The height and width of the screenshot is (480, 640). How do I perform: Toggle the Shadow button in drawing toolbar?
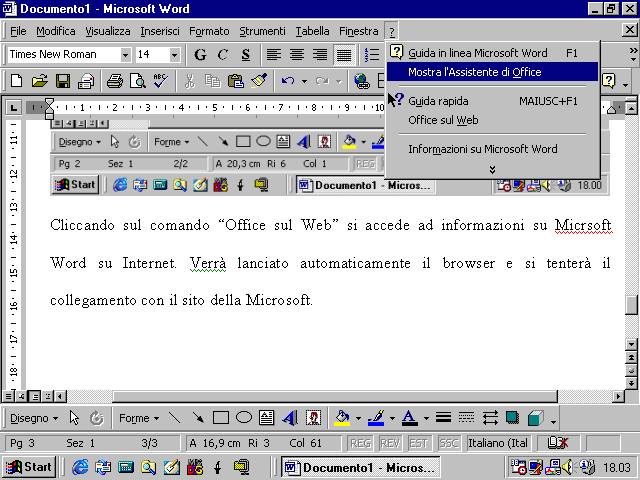512,418
